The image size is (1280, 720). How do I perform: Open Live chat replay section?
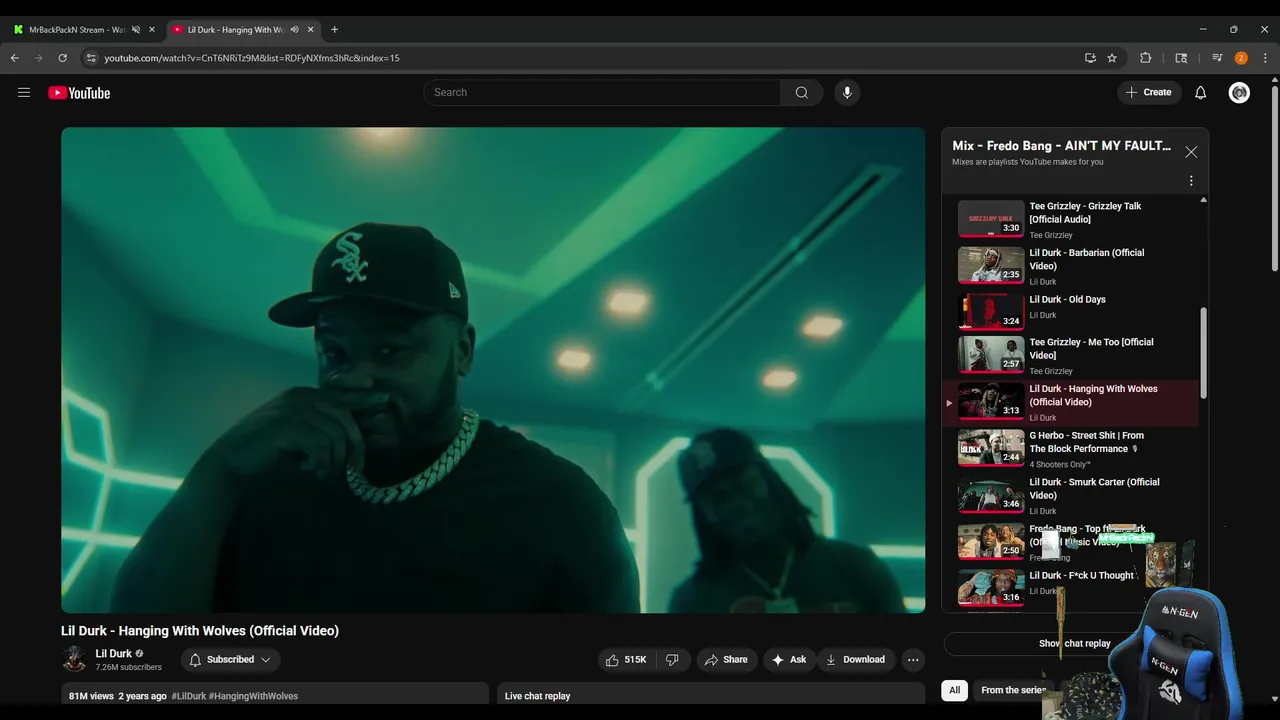tap(711, 696)
